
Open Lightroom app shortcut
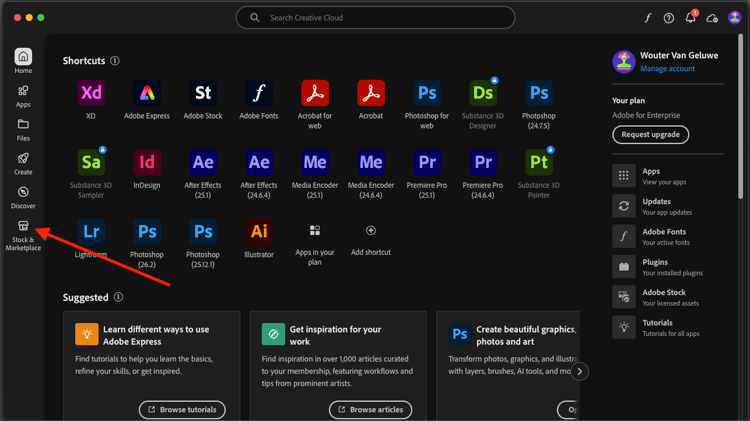tap(91, 231)
